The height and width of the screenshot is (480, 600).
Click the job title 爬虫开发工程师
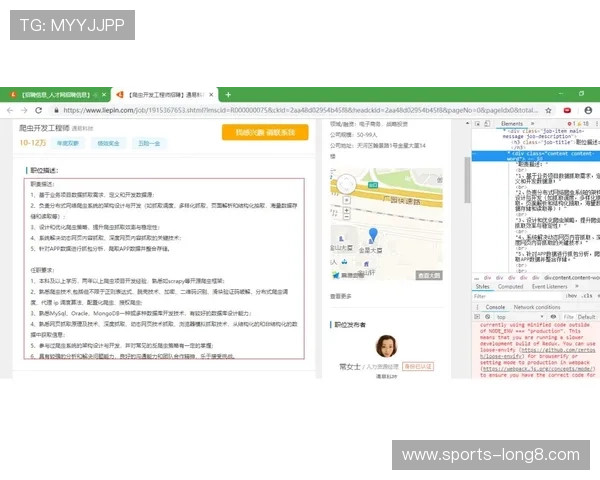[44, 128]
